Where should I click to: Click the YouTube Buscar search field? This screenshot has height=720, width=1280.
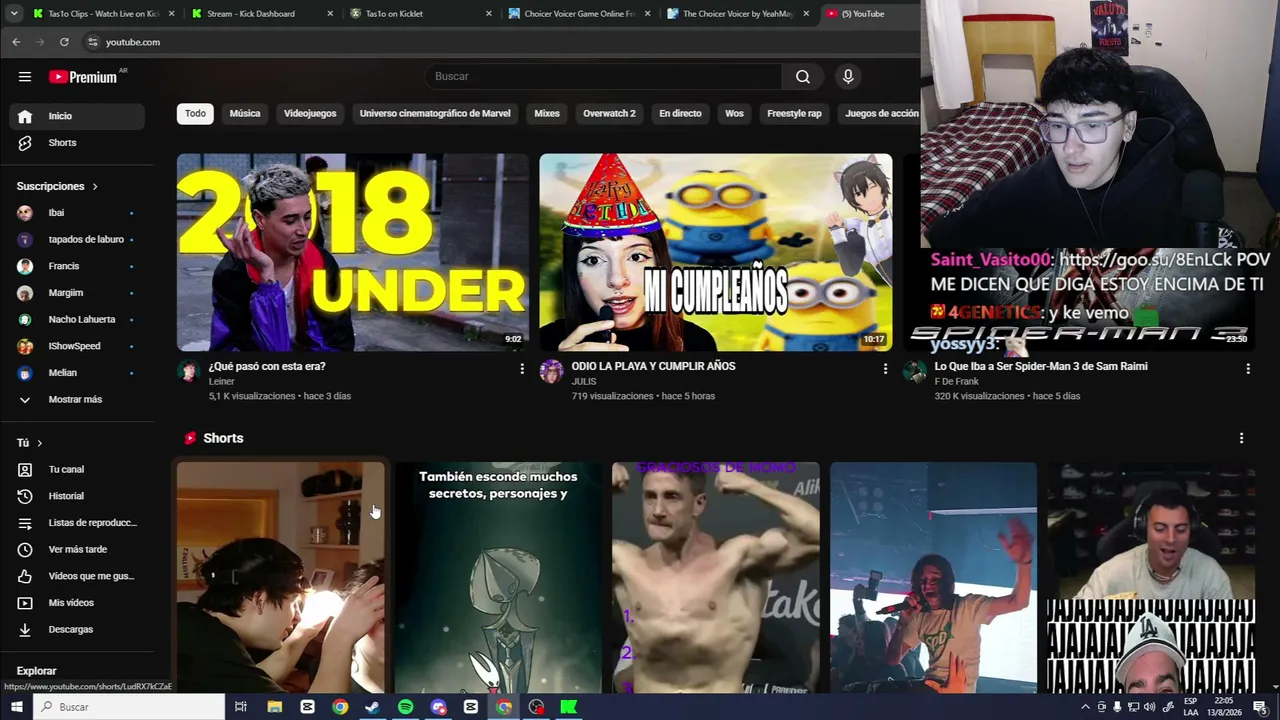point(604,77)
